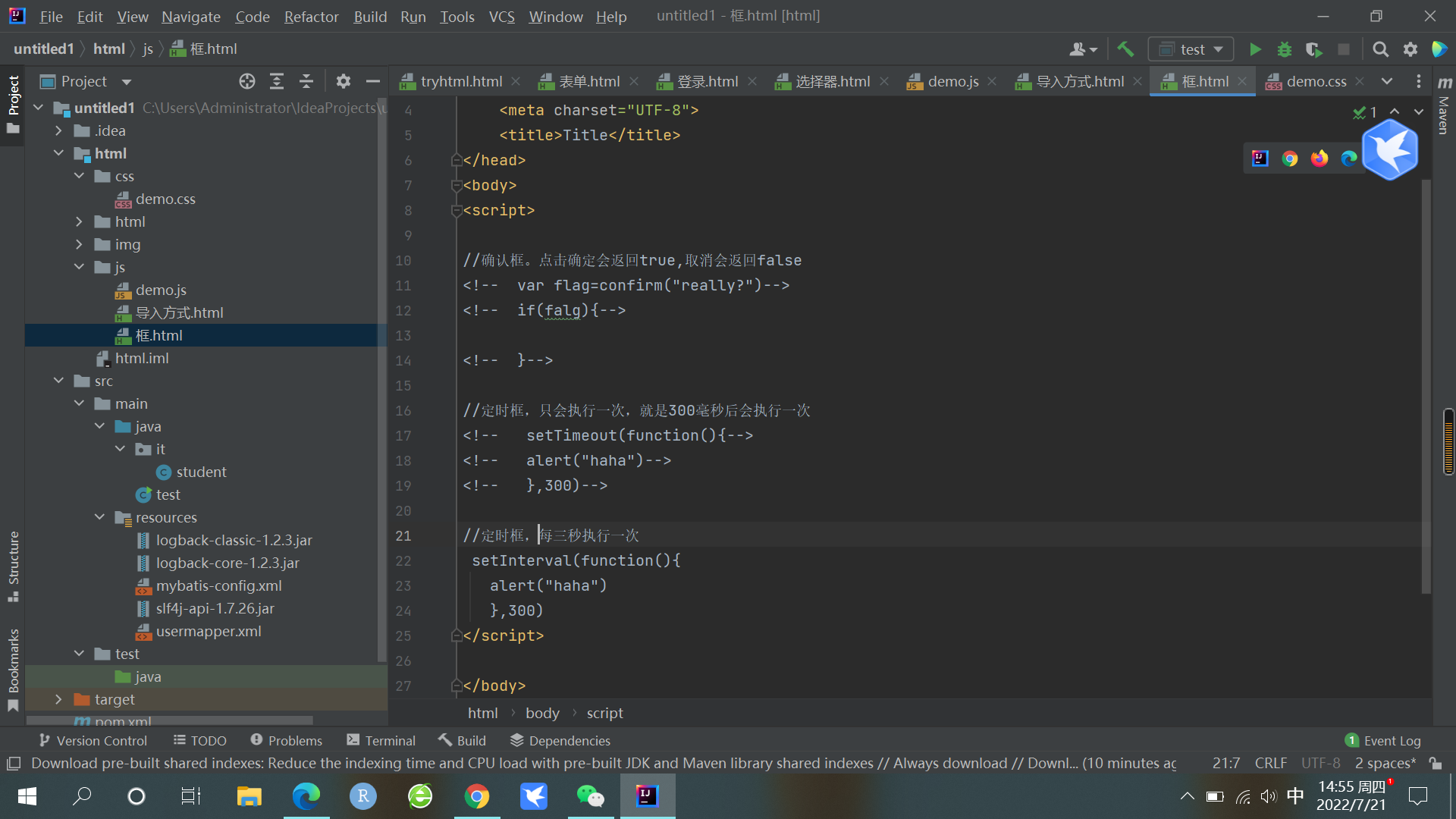Toggle read-only lock icon in status bar
The width and height of the screenshot is (1456, 819).
[1435, 763]
